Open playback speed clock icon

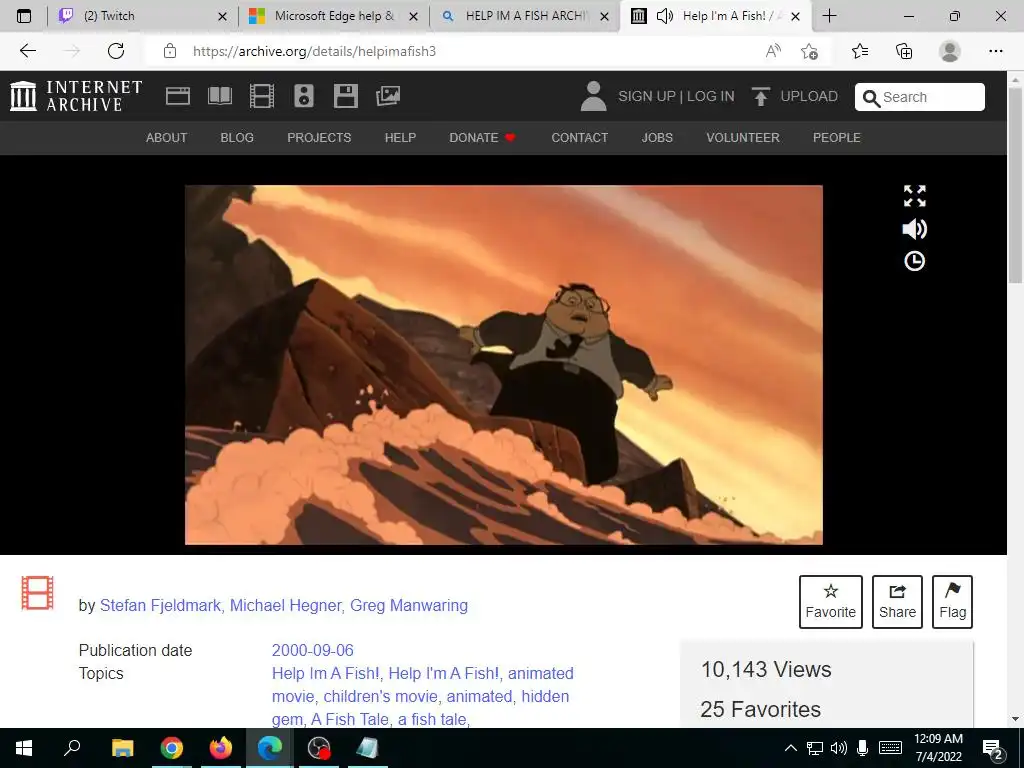(914, 261)
